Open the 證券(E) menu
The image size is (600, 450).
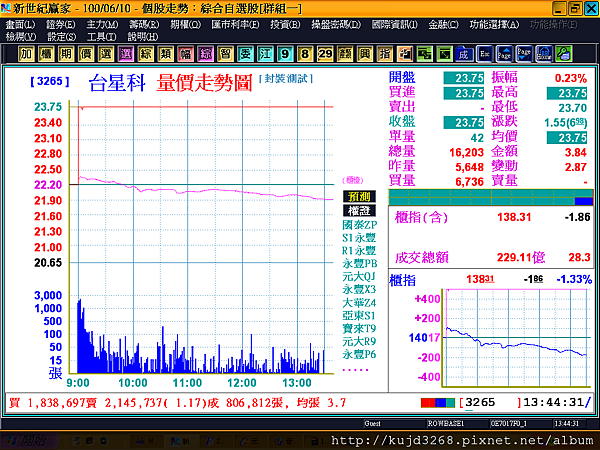pyautogui.click(x=60, y=25)
